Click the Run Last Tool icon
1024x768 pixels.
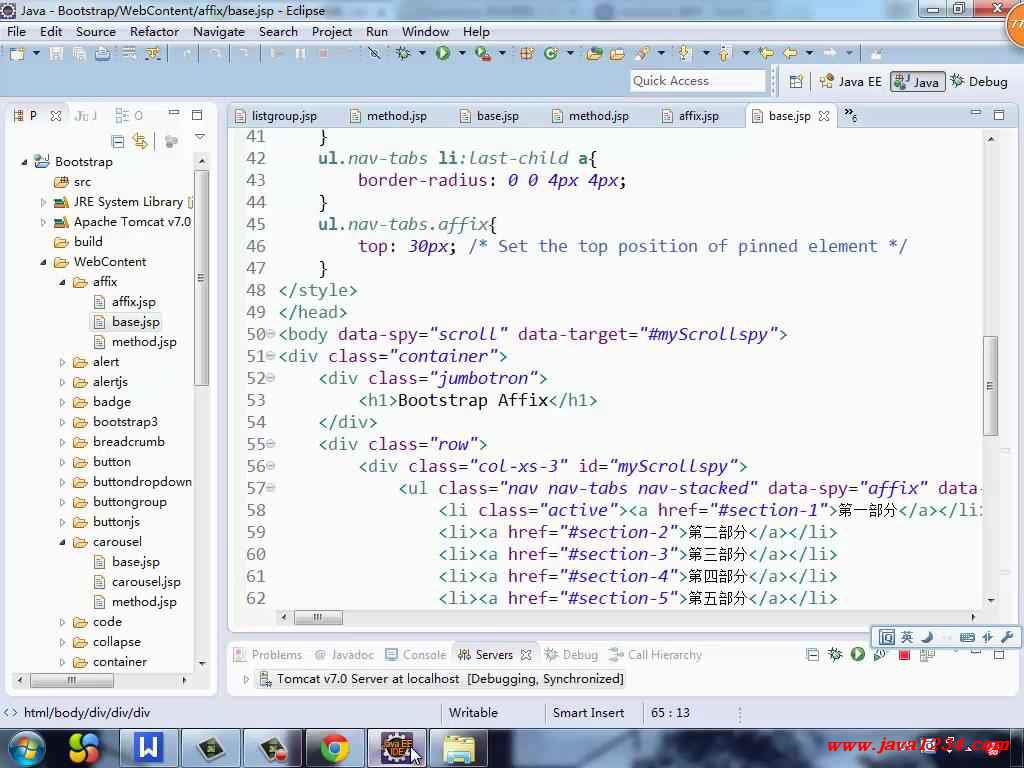(483, 54)
